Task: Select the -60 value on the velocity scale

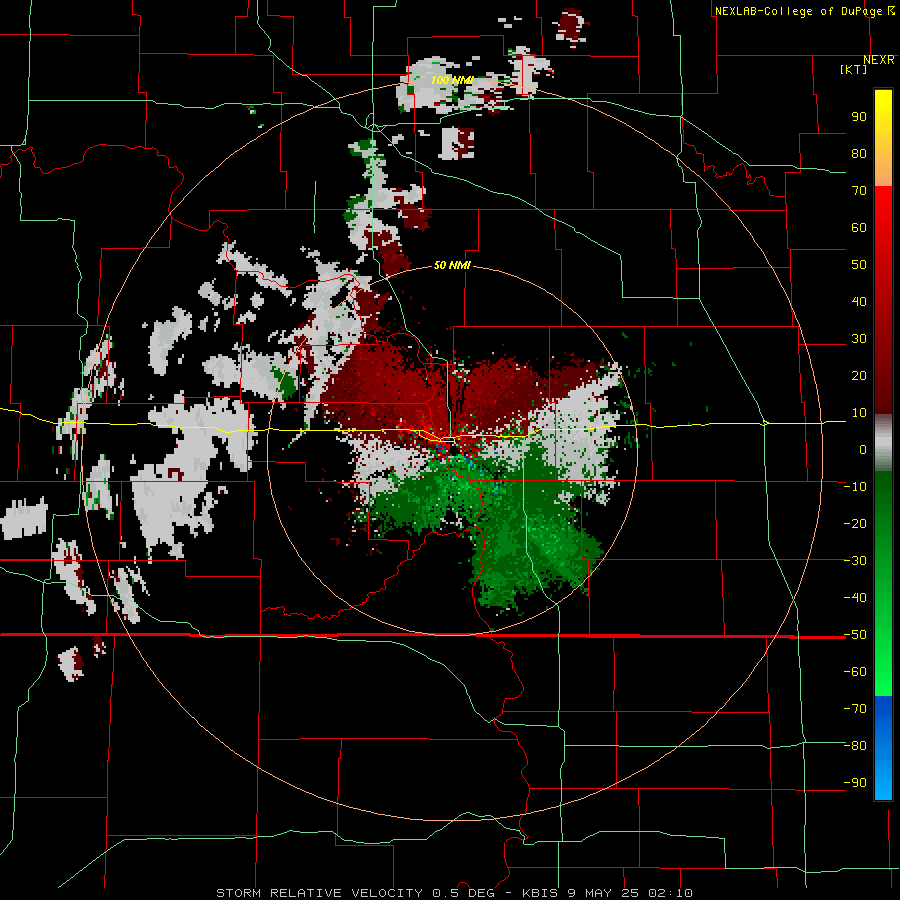Action: pyautogui.click(x=855, y=672)
